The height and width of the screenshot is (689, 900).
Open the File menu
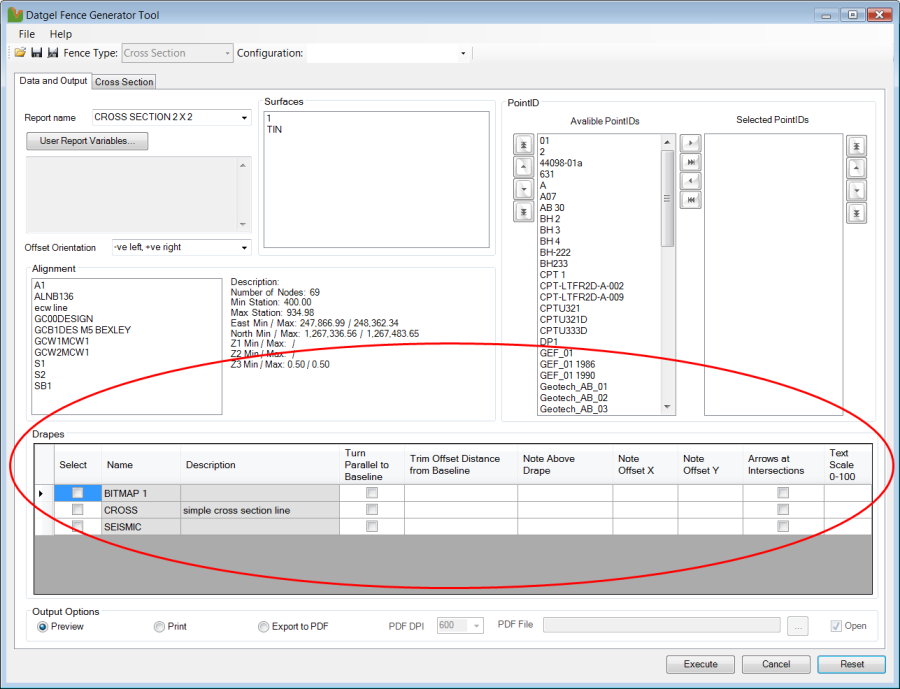coord(27,34)
